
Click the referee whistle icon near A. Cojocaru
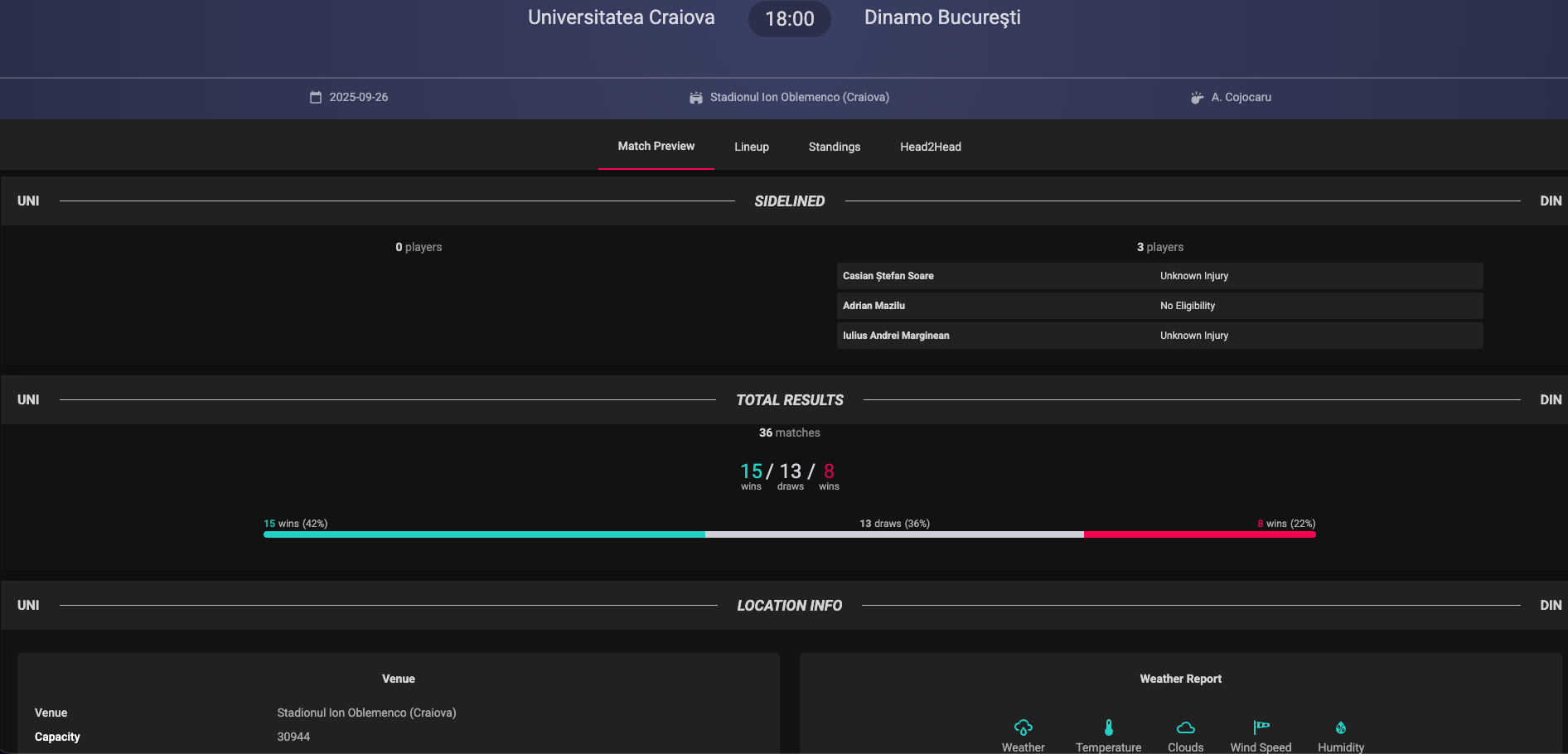[x=1197, y=98]
